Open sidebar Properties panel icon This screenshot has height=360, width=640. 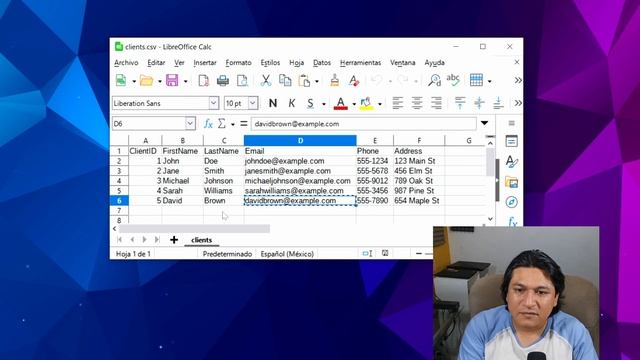(x=511, y=141)
